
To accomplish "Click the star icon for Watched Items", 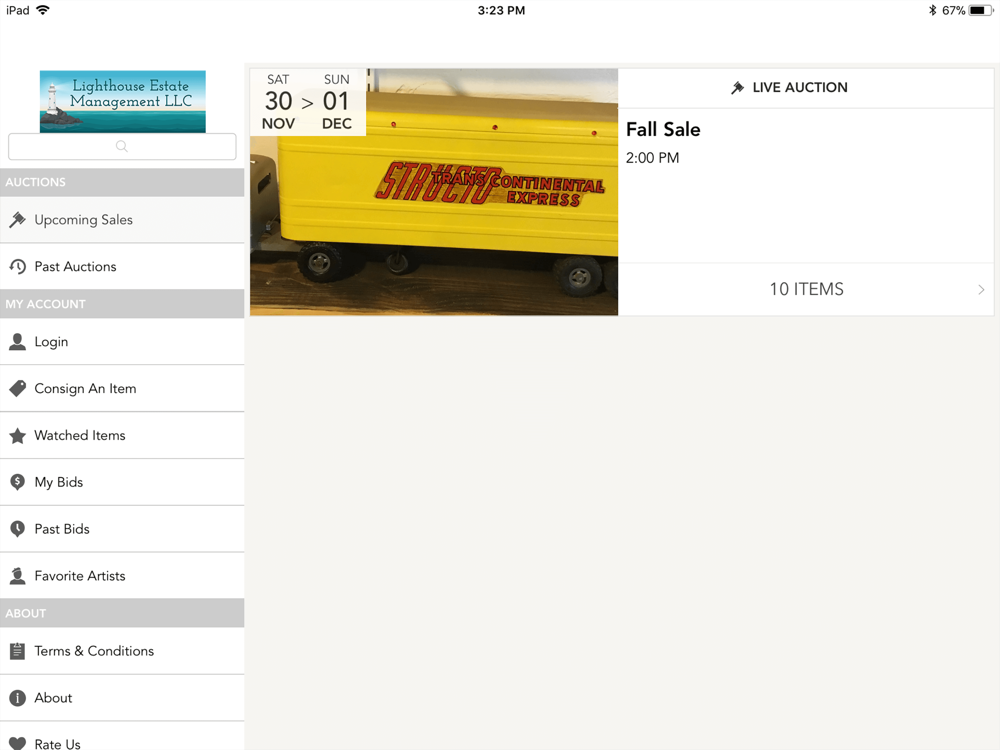I will (18, 436).
